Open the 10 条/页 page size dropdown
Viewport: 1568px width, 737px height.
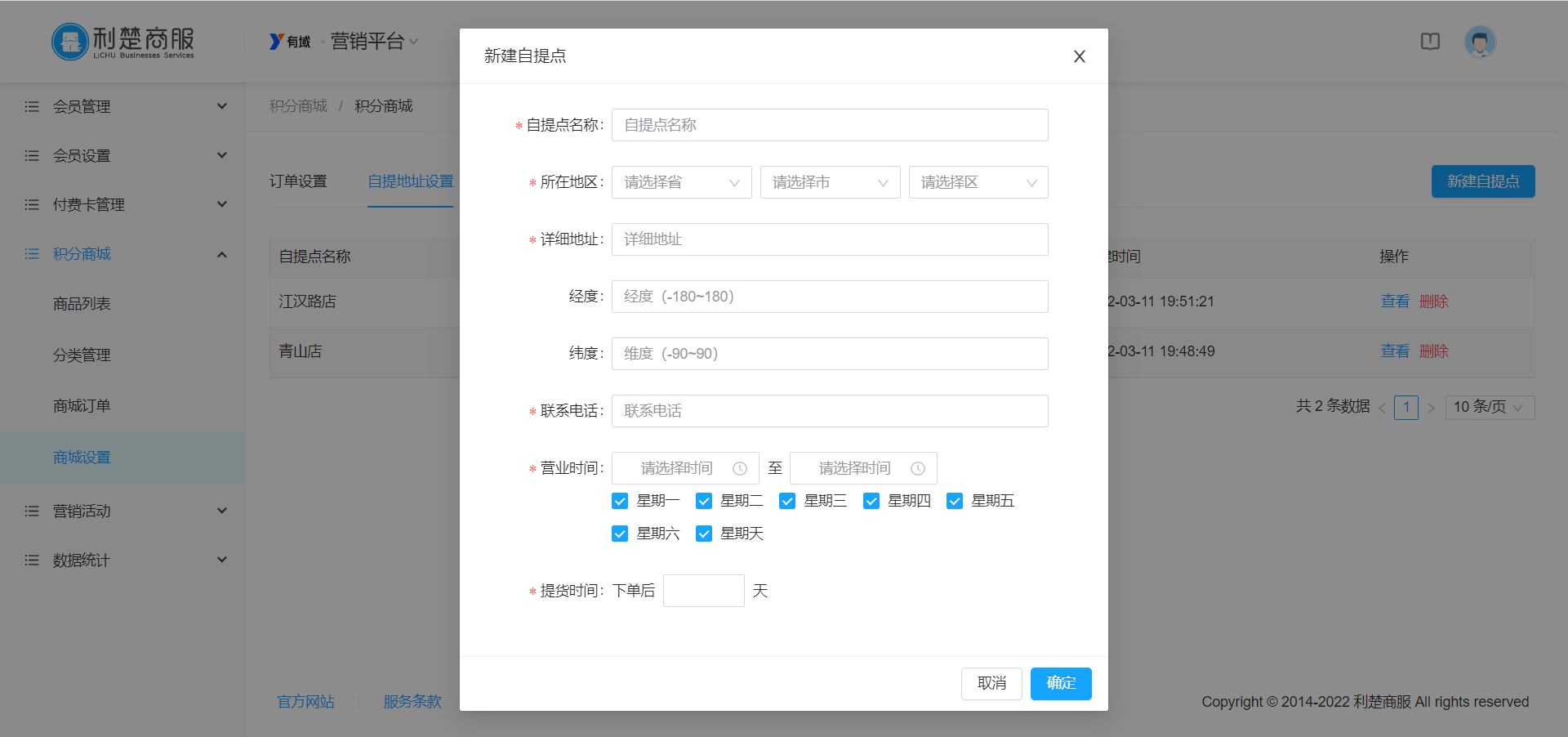click(x=1490, y=407)
